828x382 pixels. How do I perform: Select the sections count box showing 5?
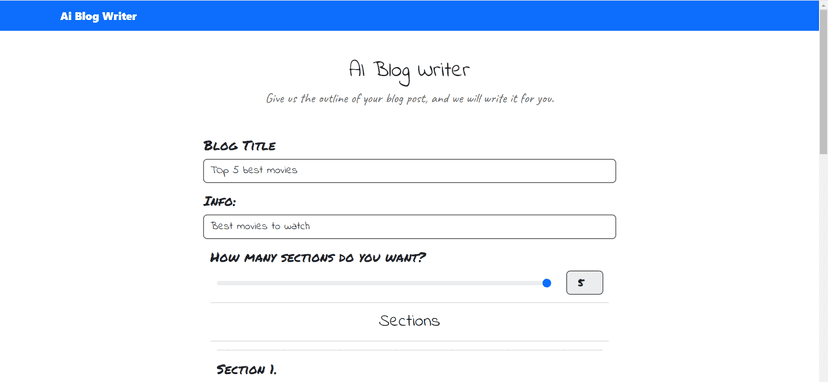[585, 283]
